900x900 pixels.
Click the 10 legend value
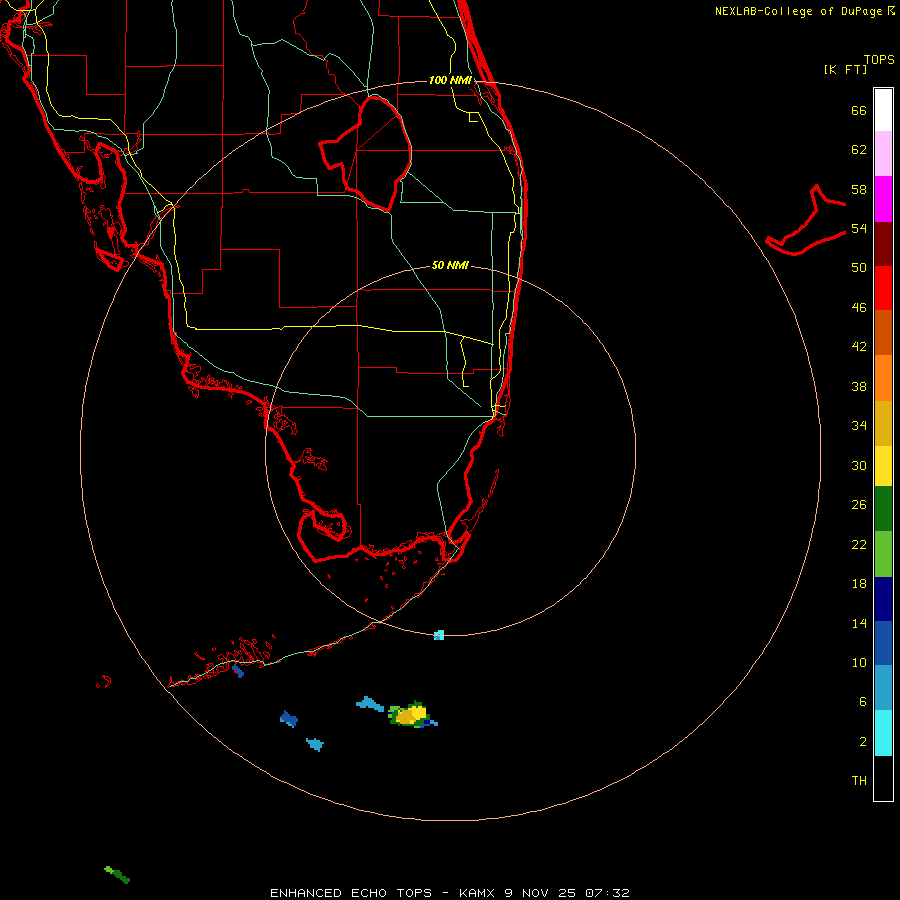pos(859,663)
